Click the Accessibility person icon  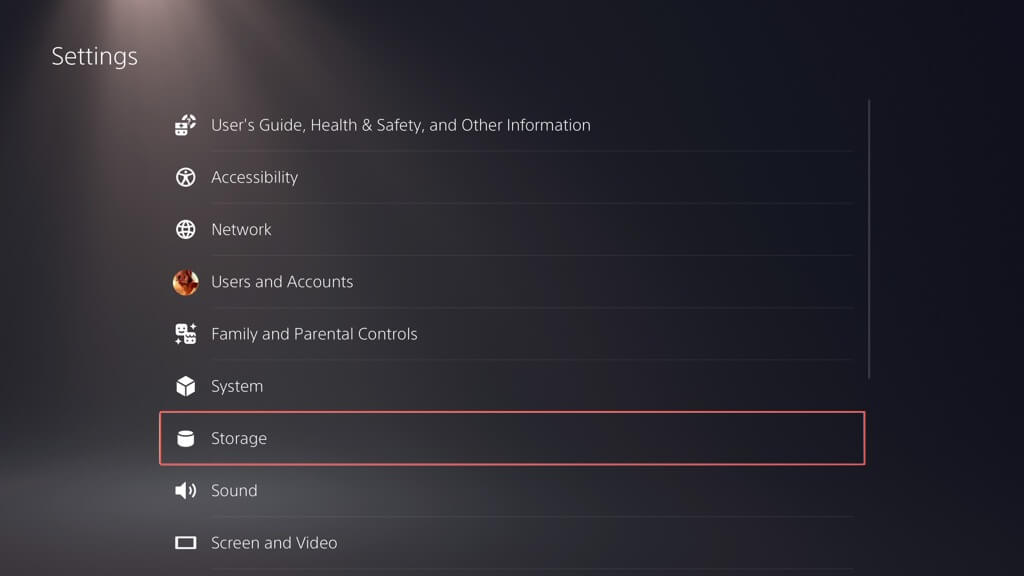click(186, 177)
